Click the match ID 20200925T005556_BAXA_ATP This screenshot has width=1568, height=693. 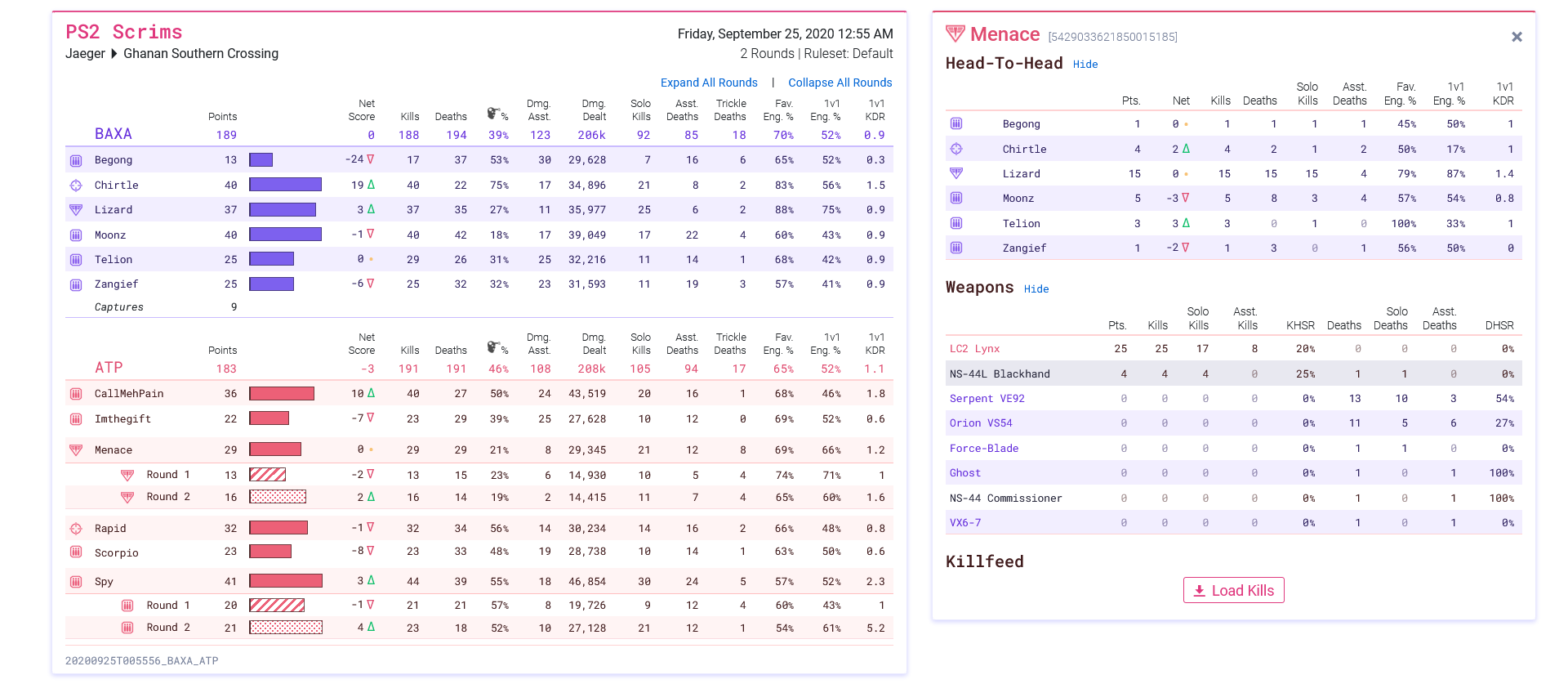point(142,661)
